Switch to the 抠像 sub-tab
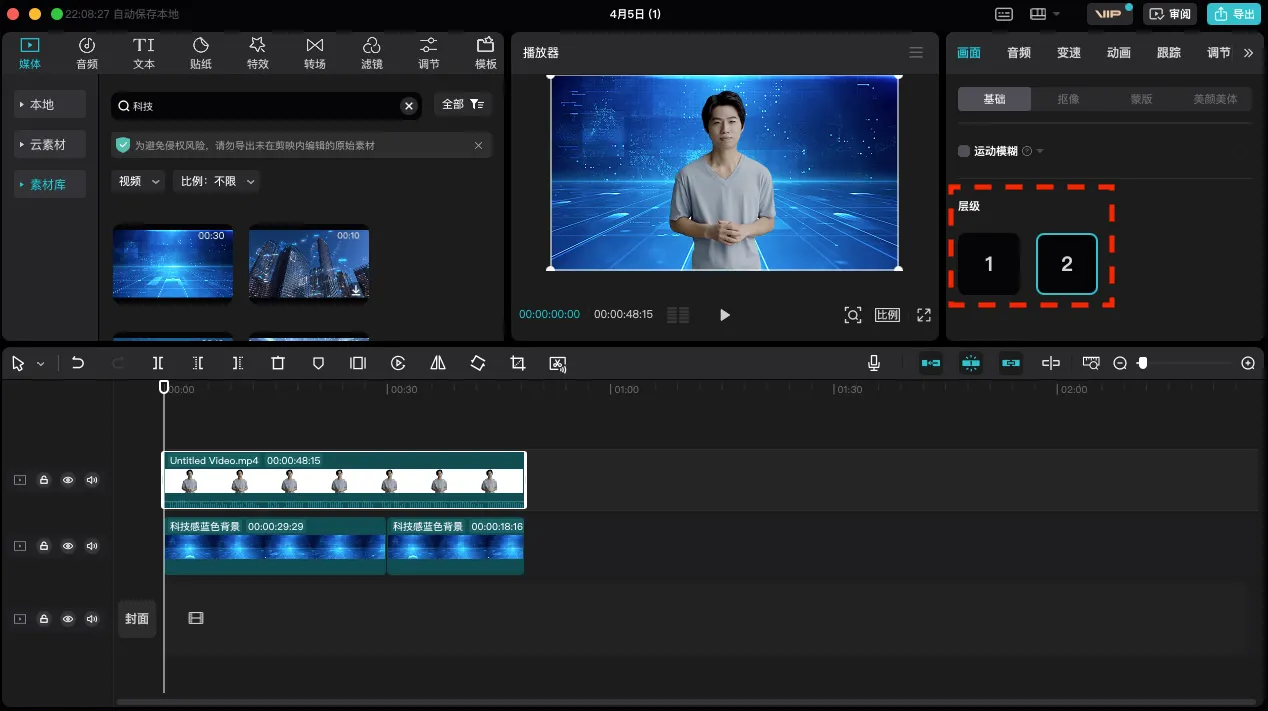 pos(1068,99)
